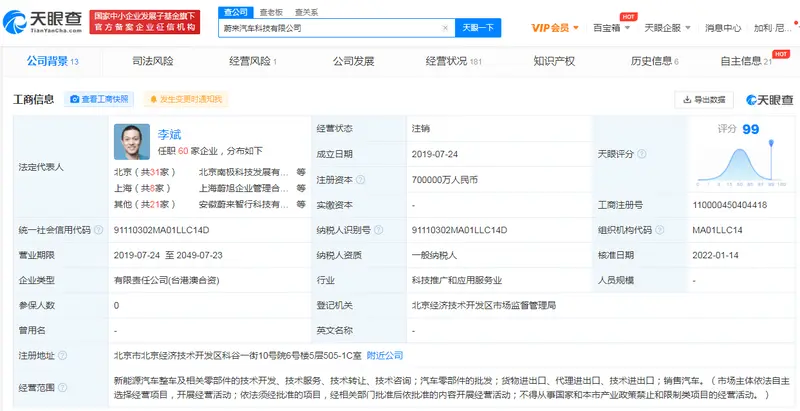Click the 上海（共8家）entry
This screenshot has height=411, width=800.
click(x=142, y=188)
